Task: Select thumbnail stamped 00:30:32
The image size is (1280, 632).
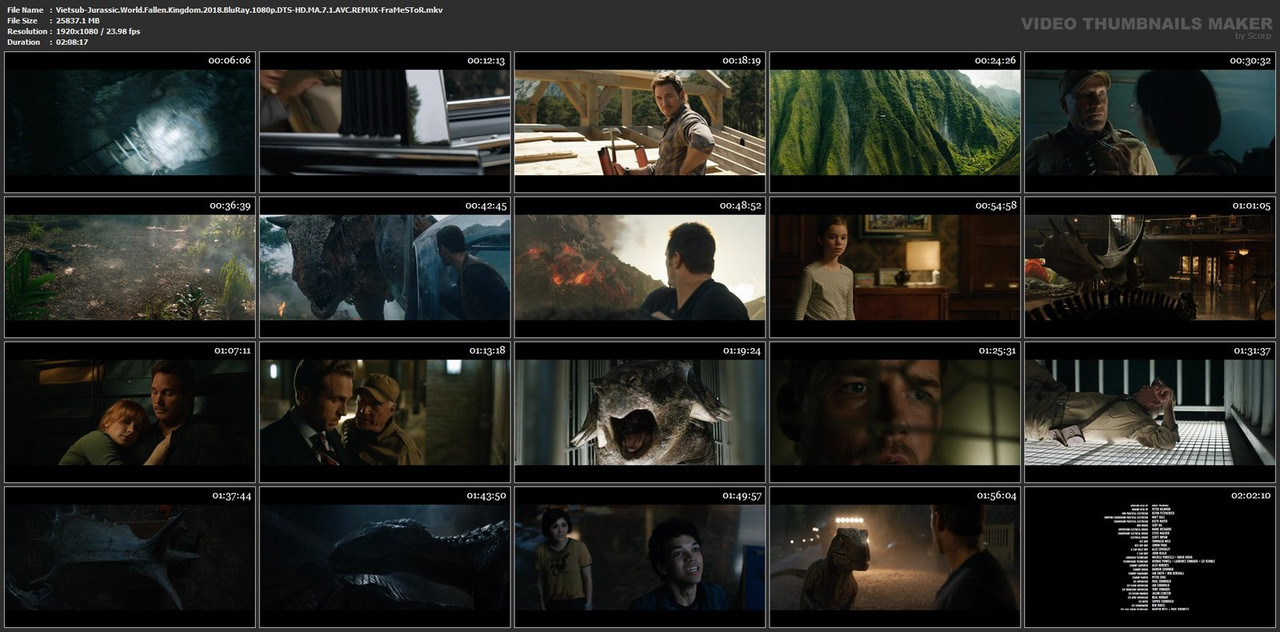Action: click(1150, 122)
